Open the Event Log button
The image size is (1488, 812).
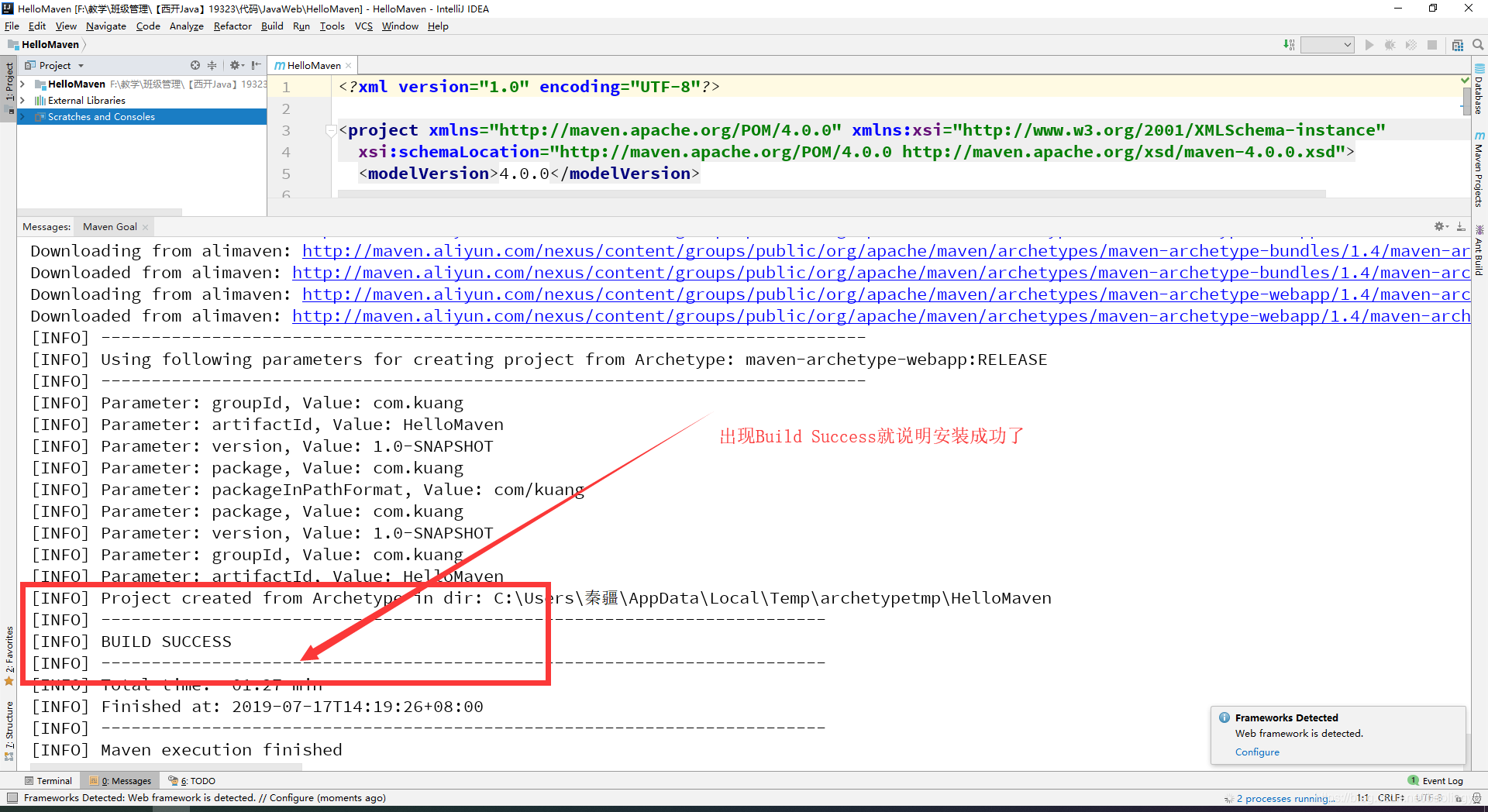[1436, 780]
